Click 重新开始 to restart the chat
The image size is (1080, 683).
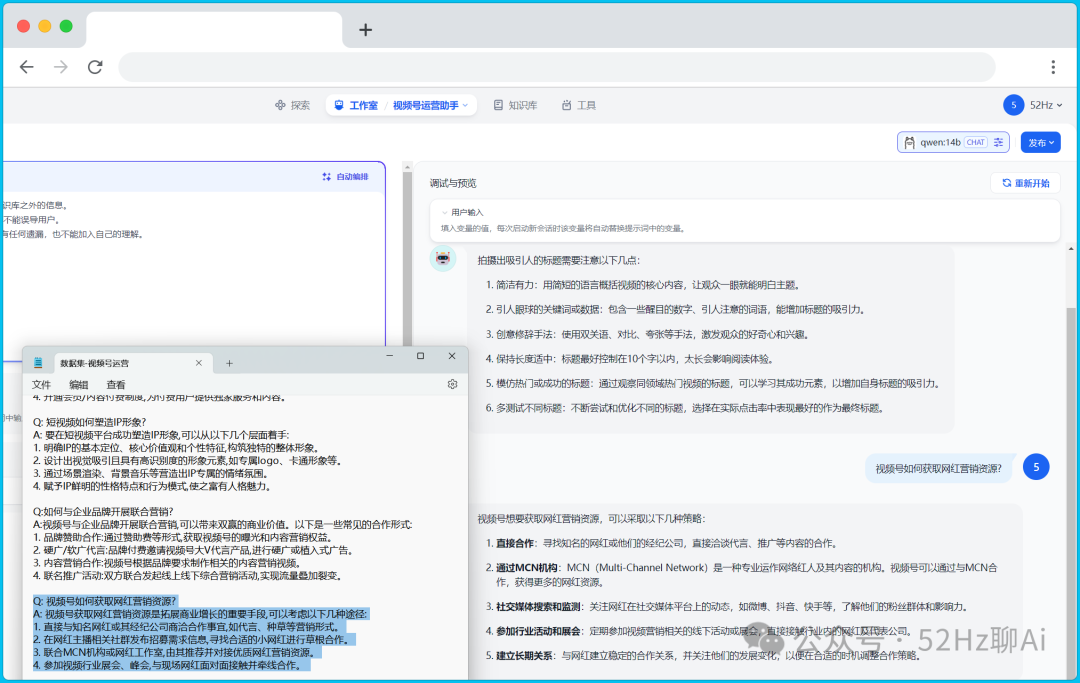(1026, 183)
